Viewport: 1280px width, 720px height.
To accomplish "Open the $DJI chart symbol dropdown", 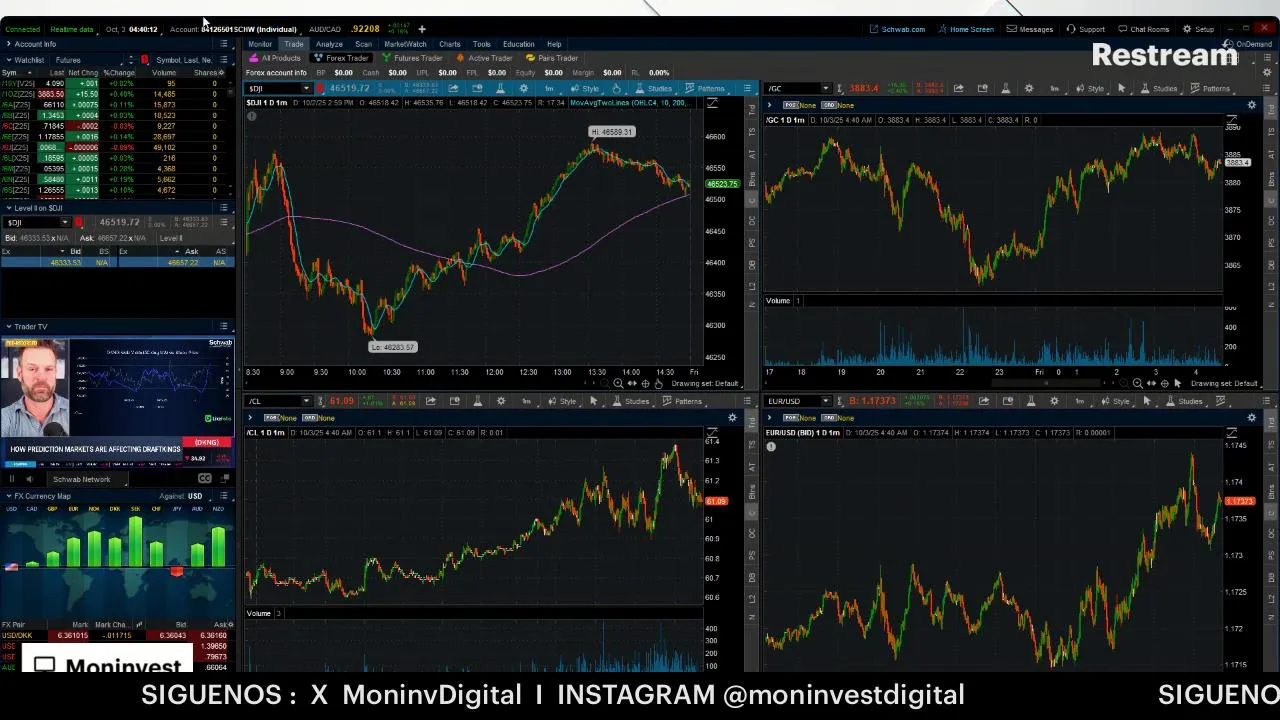I will tap(307, 88).
